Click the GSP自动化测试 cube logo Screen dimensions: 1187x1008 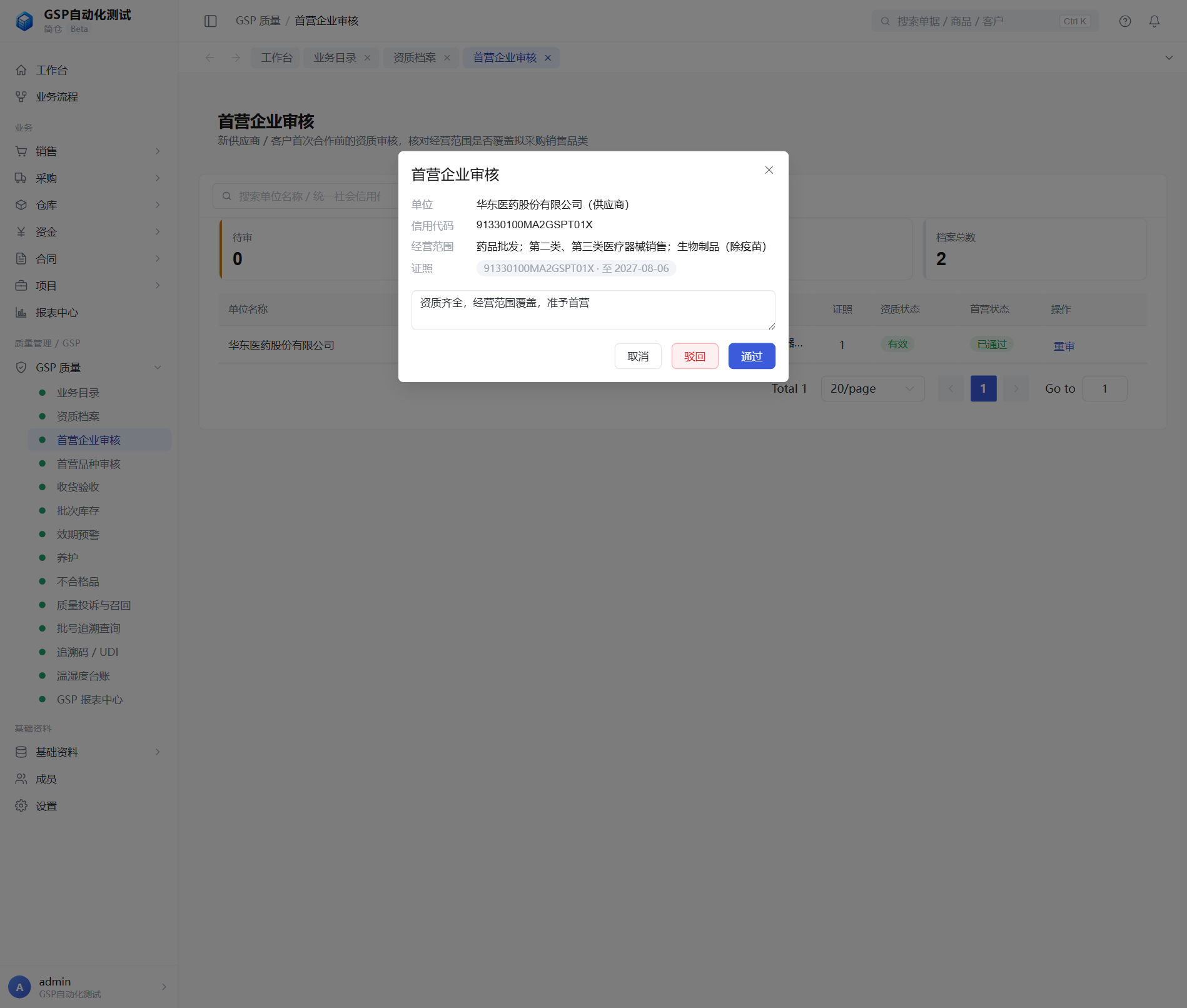(24, 21)
